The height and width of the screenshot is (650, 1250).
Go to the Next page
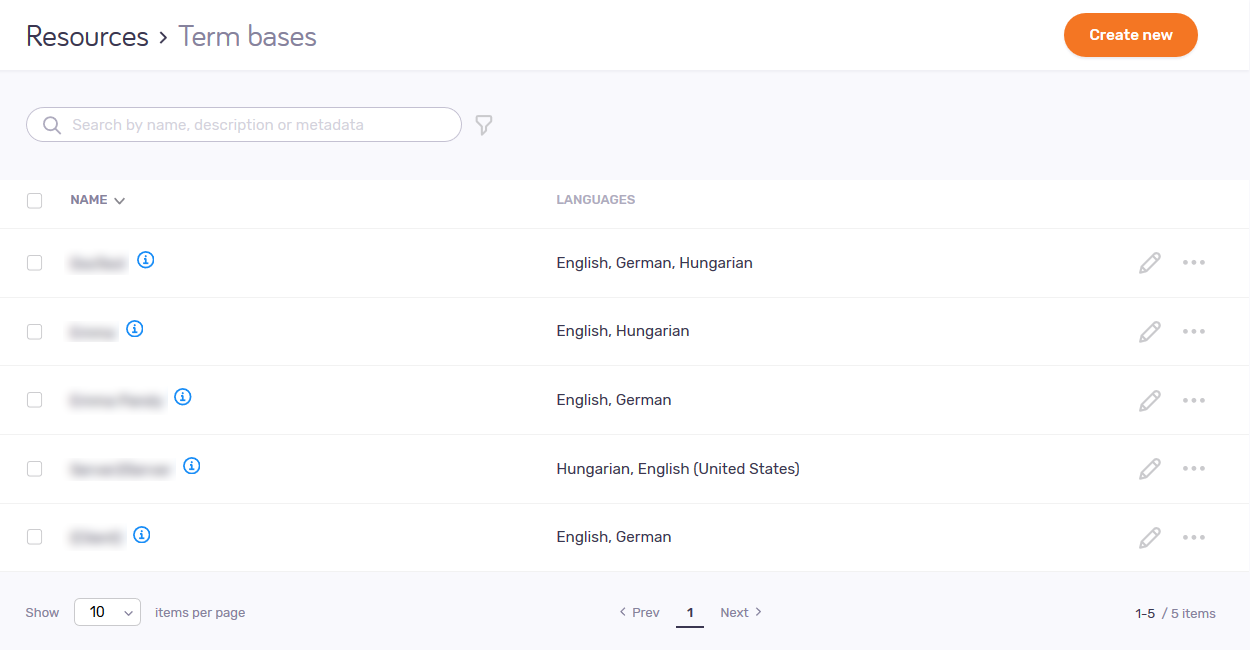pos(740,612)
